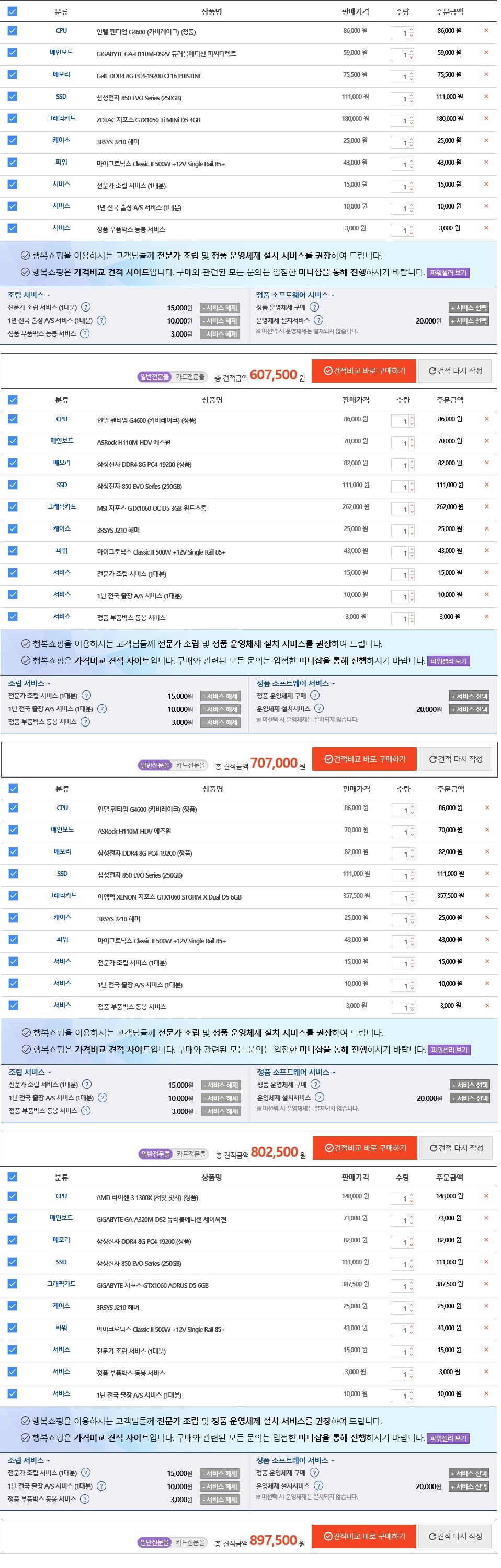Open help for 운영체제 설치서비스 in the 607,500원 quote
Viewport: 501px width, 1568px height.
pos(318,320)
